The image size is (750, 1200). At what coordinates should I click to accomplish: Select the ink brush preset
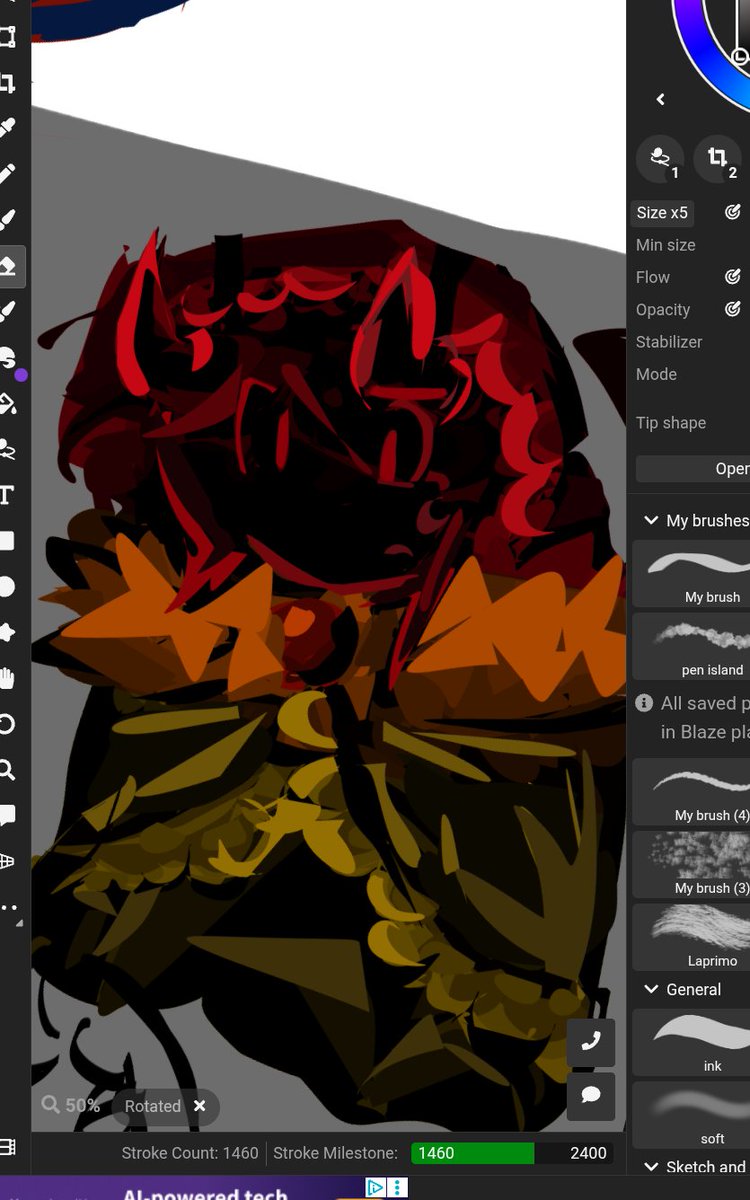(691, 1043)
